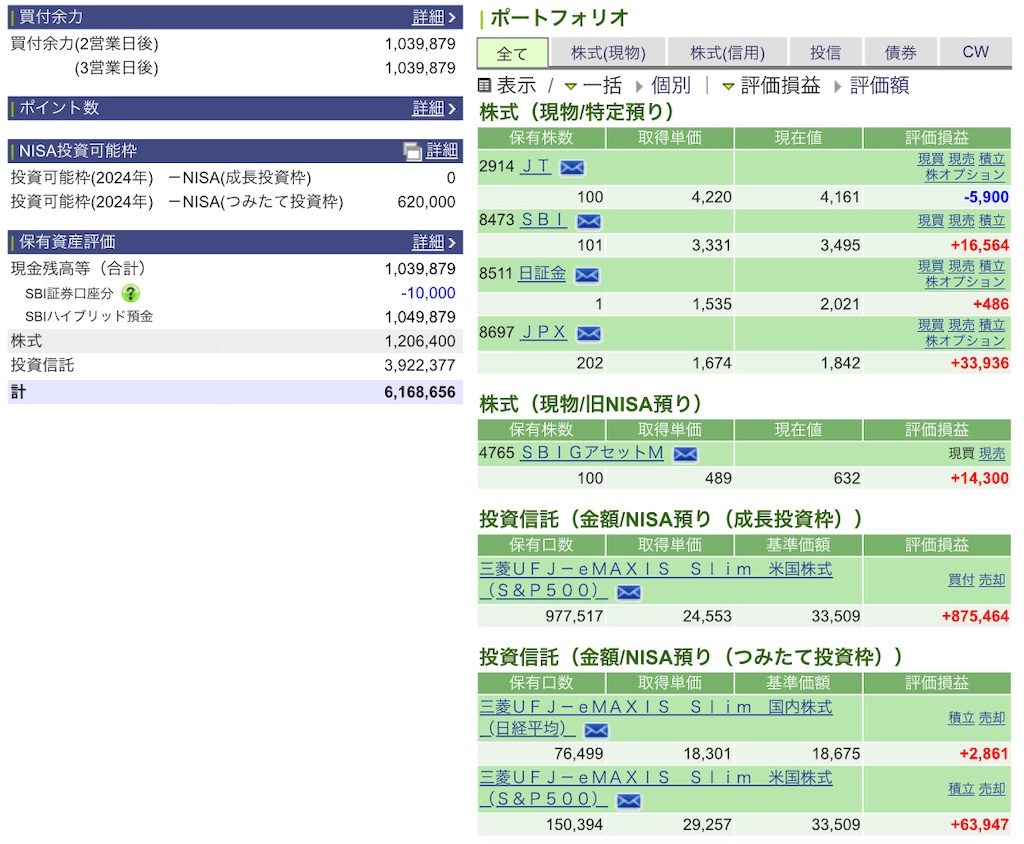
Task: Open eMAXIS Slim 国内株式(日経平均) fund link
Action: (656, 717)
